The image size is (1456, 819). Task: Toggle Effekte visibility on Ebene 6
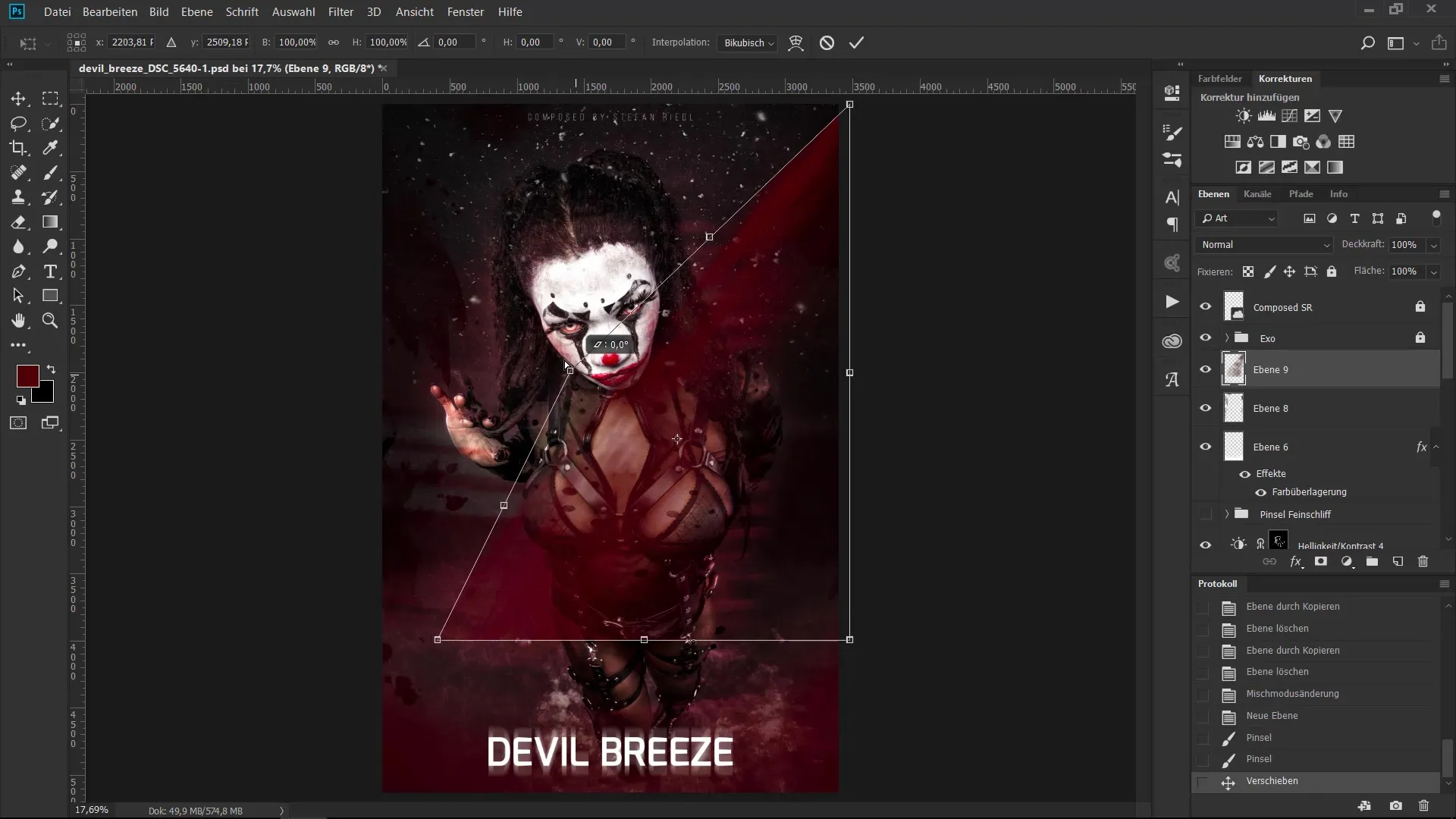(x=1244, y=474)
